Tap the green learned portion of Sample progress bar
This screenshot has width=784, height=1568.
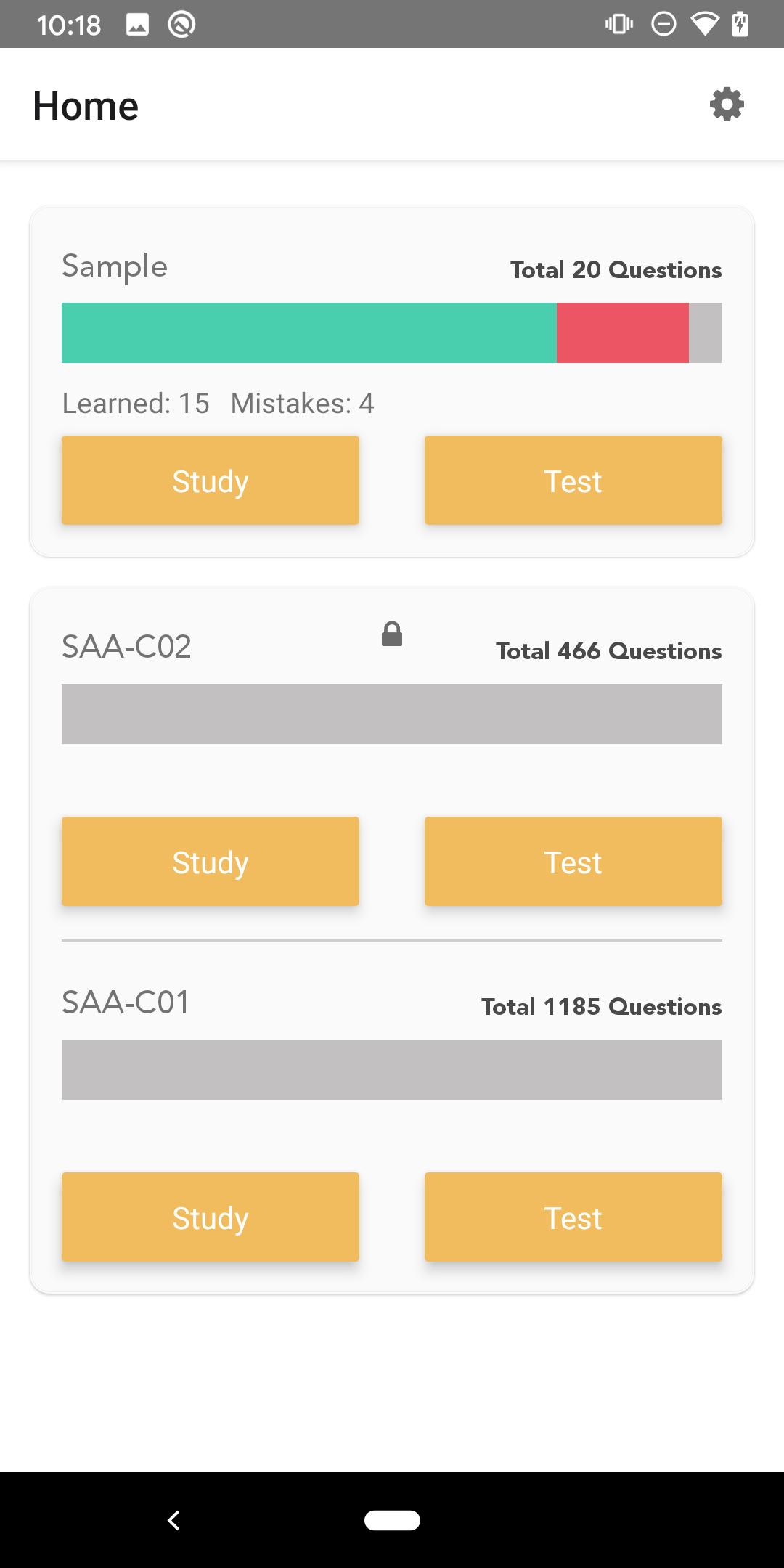(309, 332)
